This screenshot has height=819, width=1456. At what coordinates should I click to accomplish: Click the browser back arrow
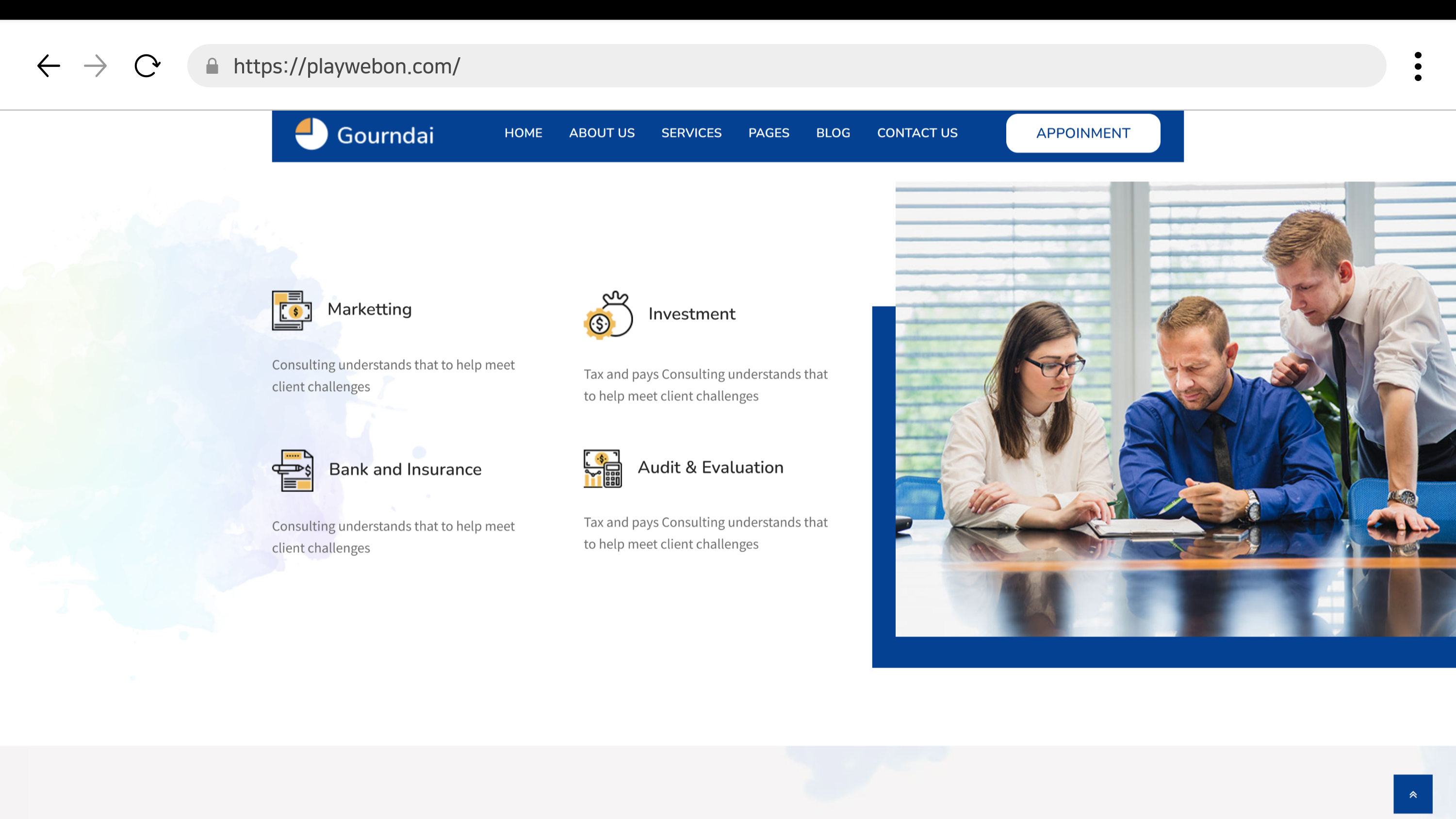pos(49,66)
